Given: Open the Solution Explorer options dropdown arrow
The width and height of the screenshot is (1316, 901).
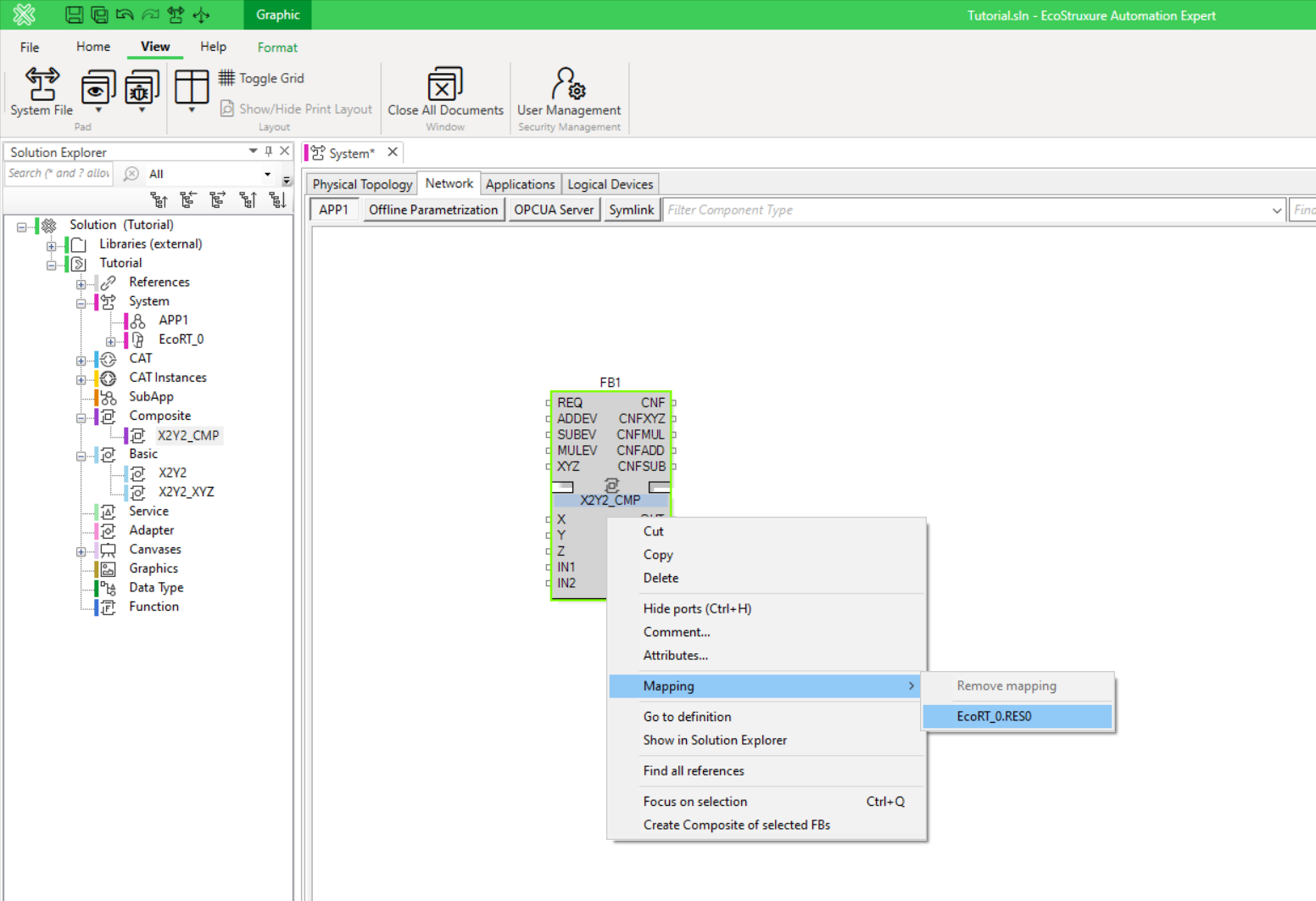Looking at the screenshot, I should (x=253, y=151).
